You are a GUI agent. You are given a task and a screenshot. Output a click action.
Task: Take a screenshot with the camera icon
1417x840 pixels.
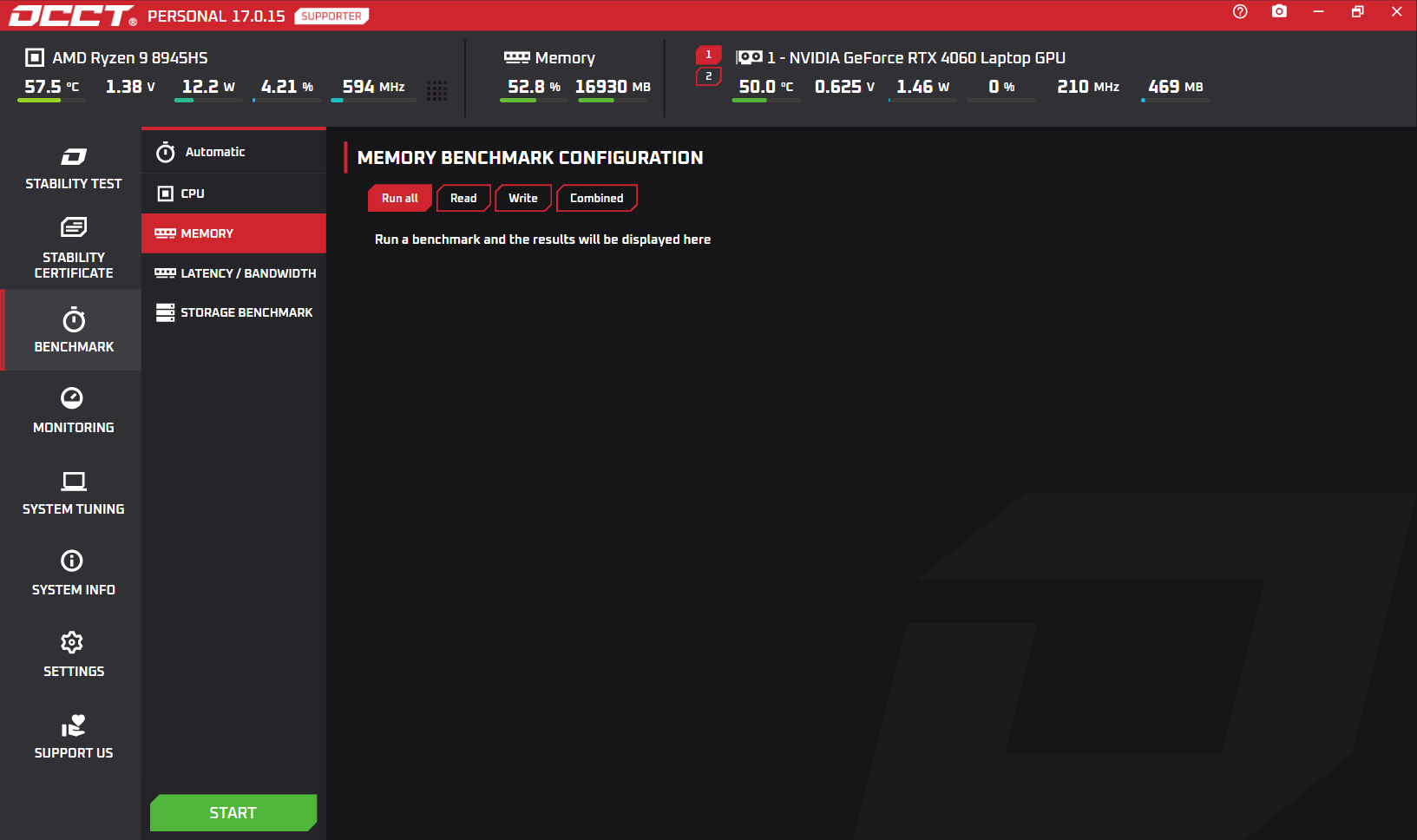[1279, 11]
